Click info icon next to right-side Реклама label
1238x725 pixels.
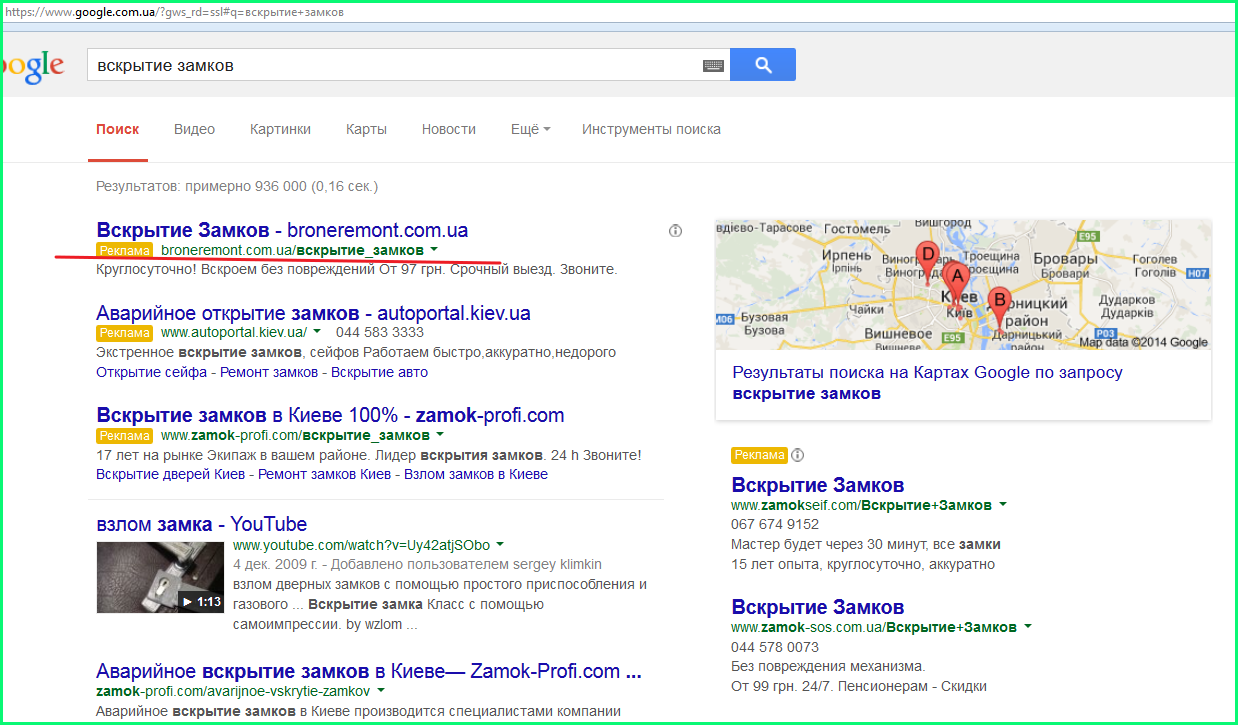(797, 455)
